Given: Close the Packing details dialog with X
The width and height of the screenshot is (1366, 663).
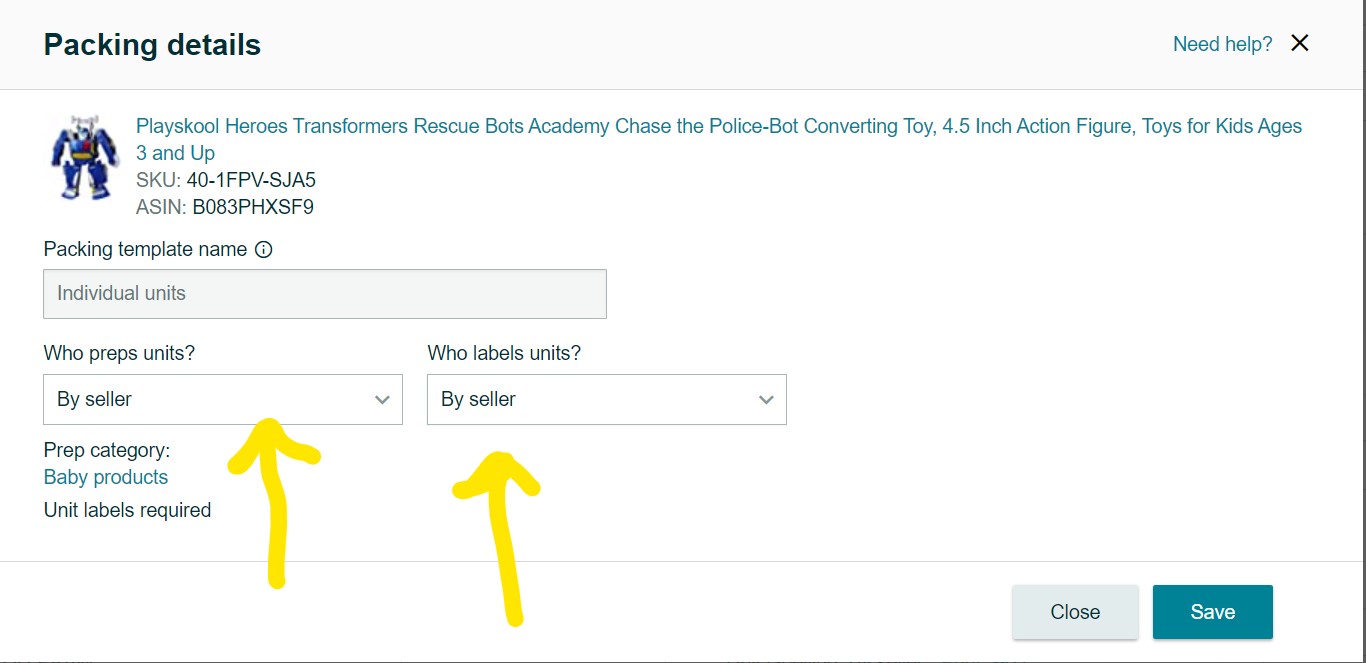Looking at the screenshot, I should 1299,43.
